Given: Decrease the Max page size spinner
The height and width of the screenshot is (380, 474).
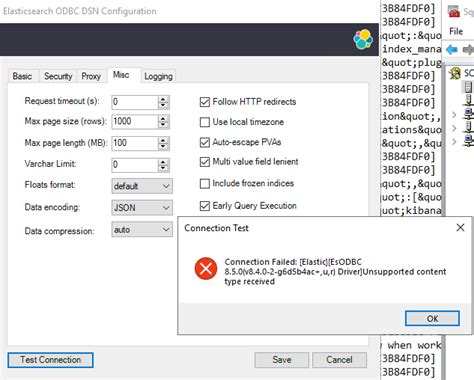Looking at the screenshot, I should 163,125.
